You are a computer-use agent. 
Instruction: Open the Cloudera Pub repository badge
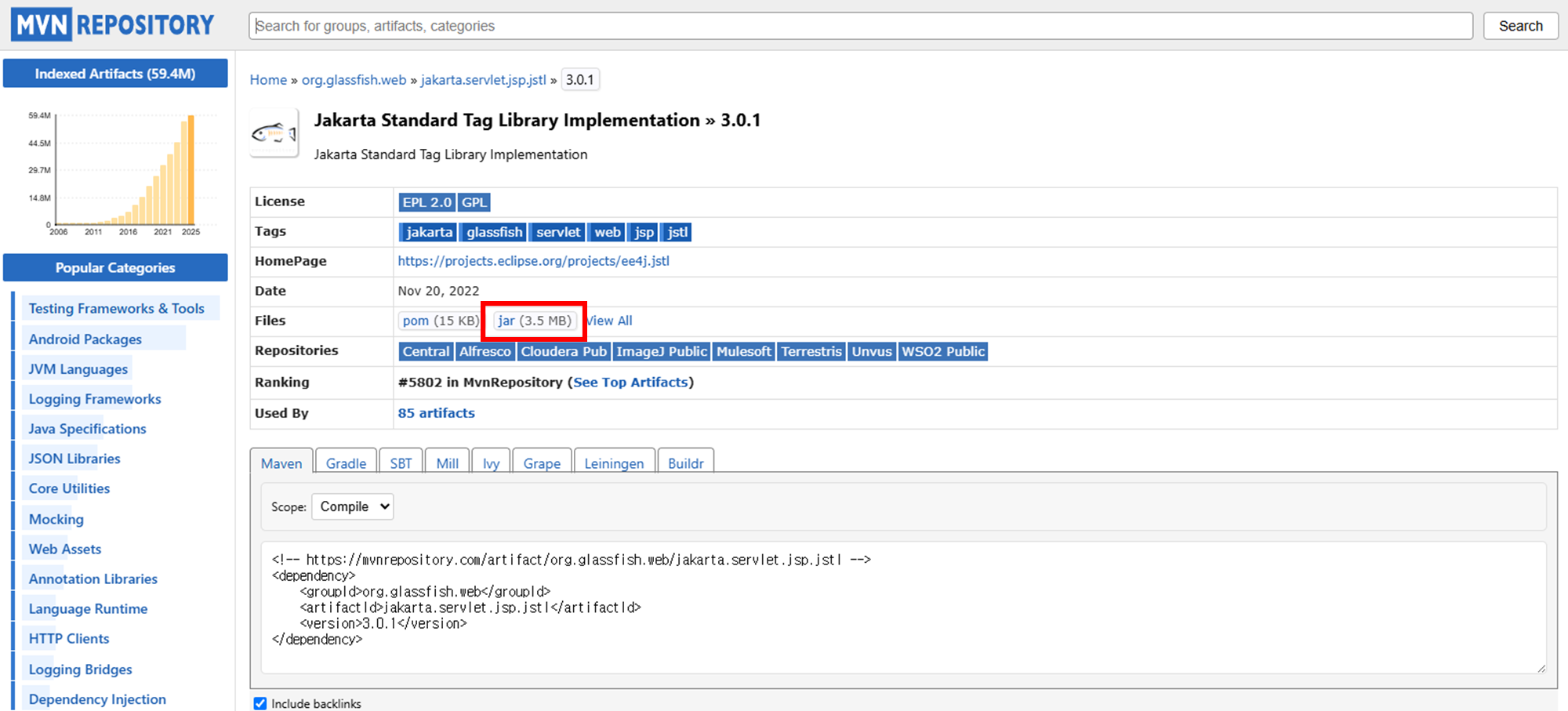pos(564,351)
